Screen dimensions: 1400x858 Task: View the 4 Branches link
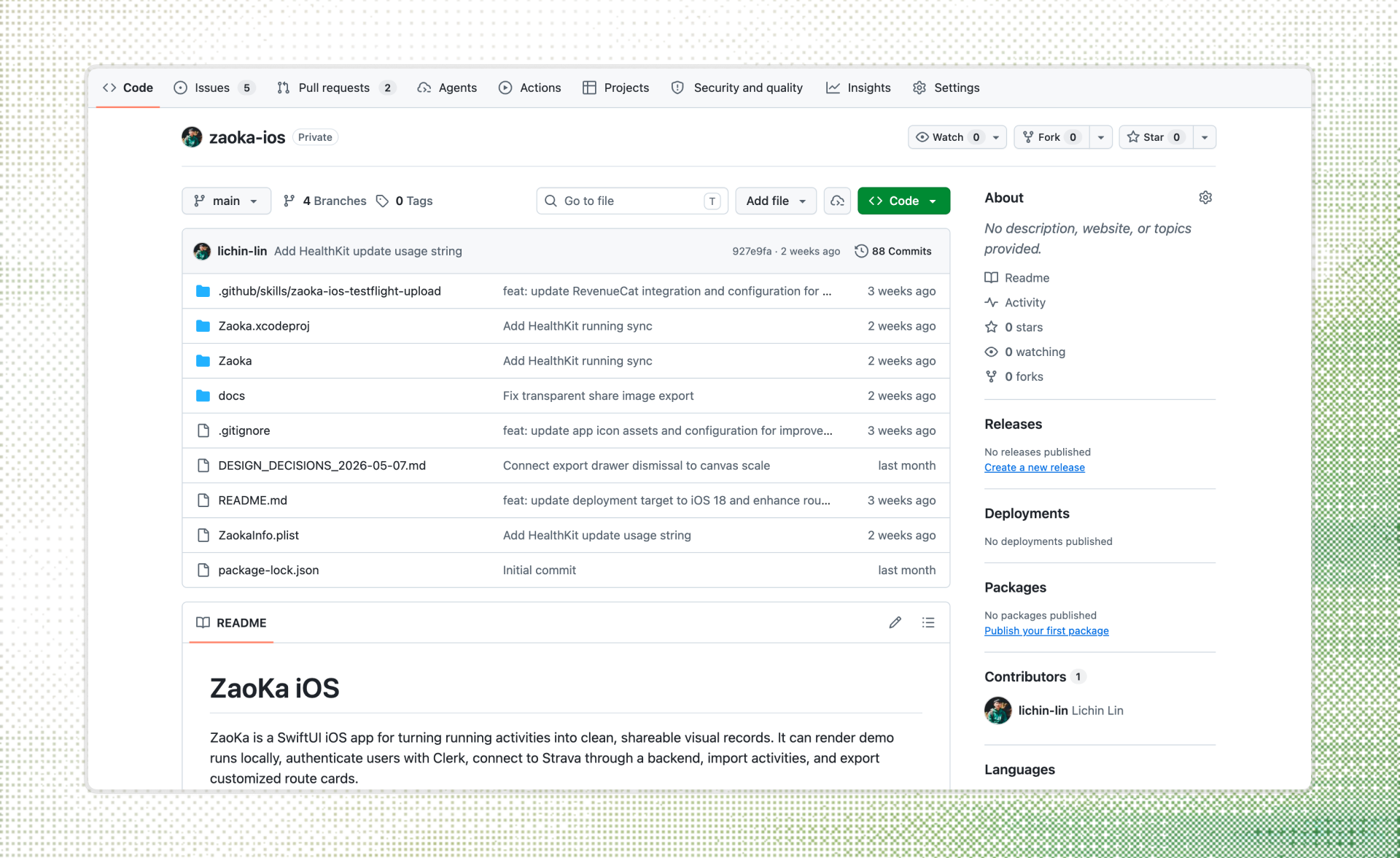click(324, 201)
